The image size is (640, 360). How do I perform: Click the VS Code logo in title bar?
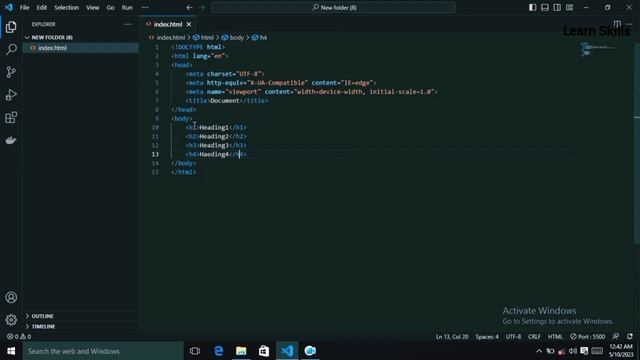click(x=9, y=7)
